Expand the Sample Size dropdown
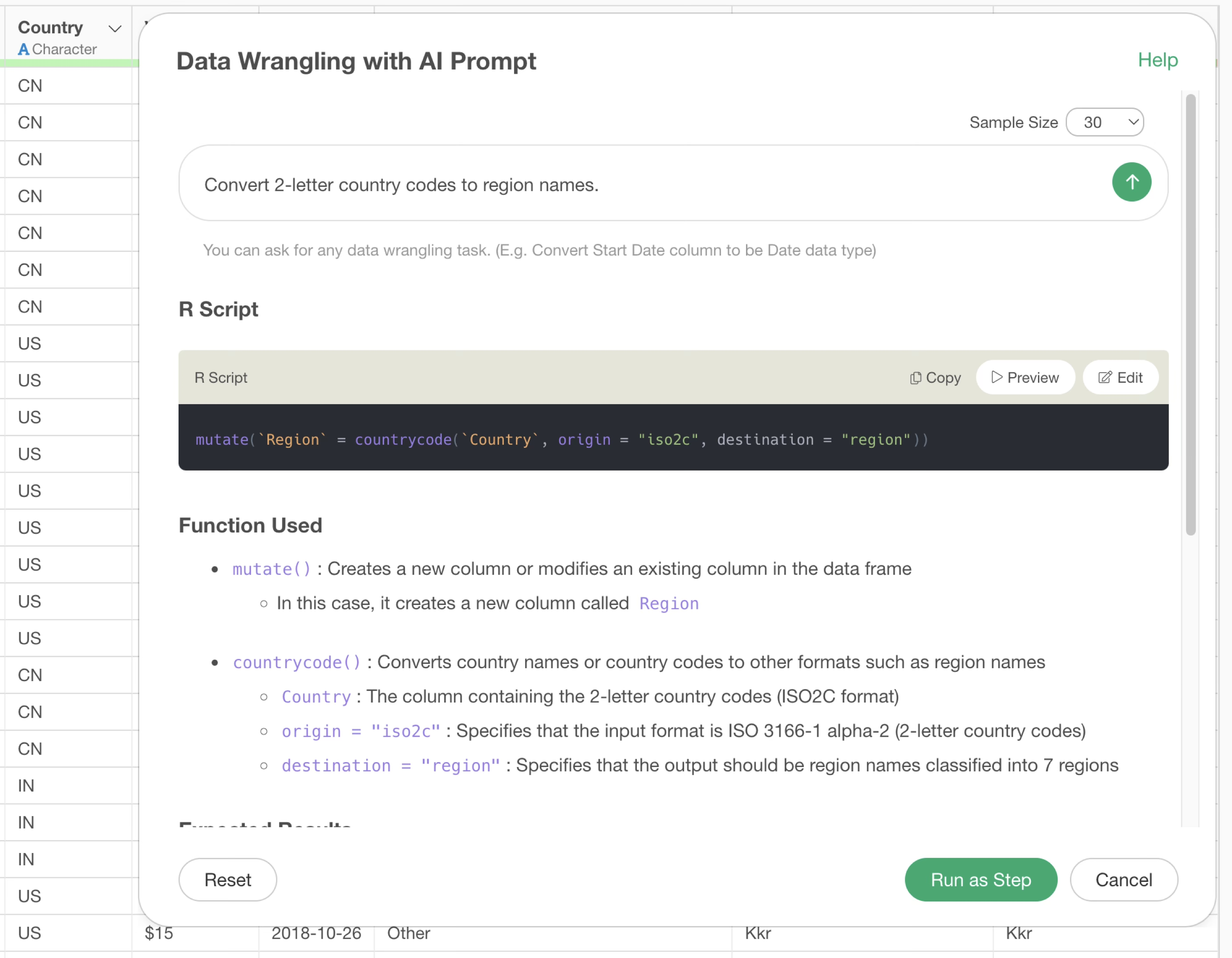This screenshot has height=958, width=1232. tap(1104, 122)
